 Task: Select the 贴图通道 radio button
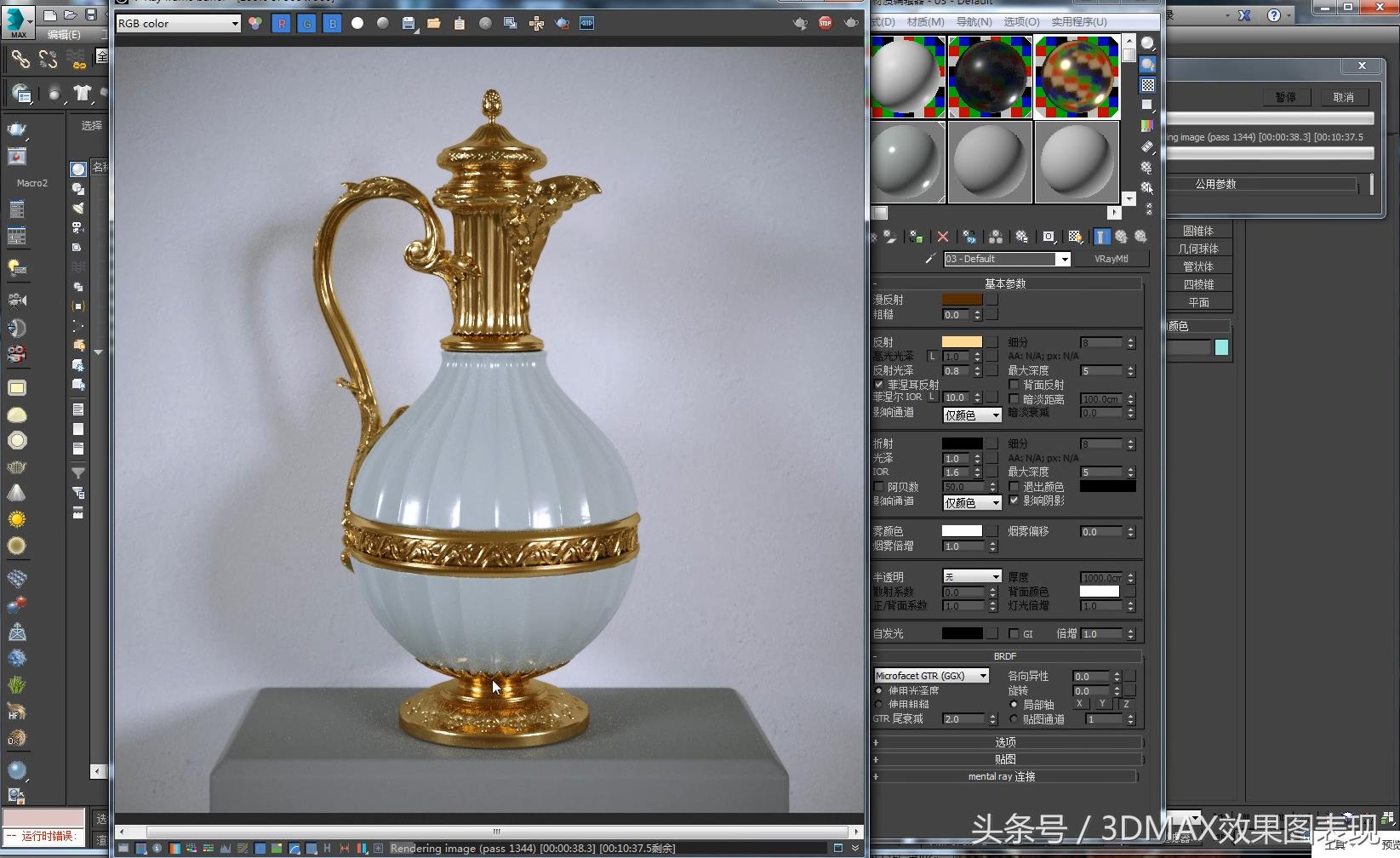[x=1014, y=719]
